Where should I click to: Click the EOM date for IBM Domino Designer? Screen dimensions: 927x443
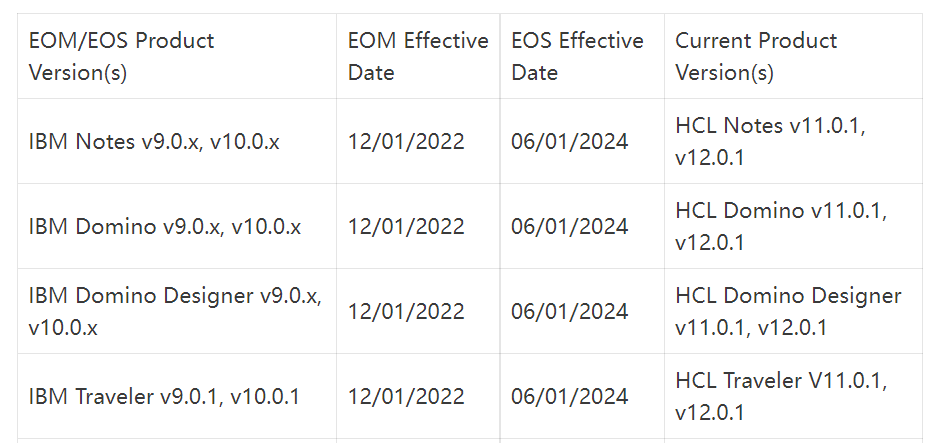point(406,312)
